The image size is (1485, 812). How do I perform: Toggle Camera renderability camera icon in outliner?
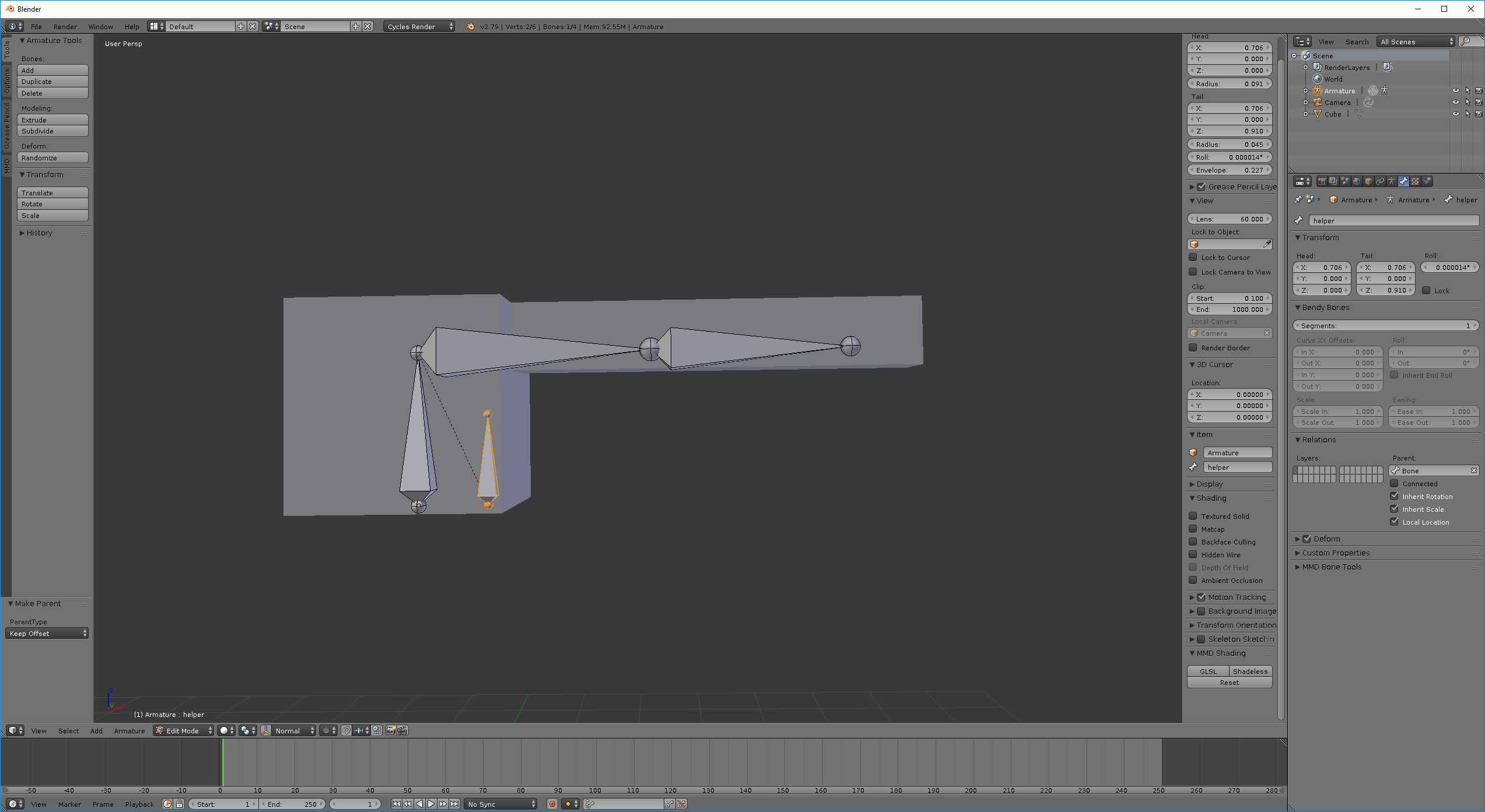(1479, 102)
